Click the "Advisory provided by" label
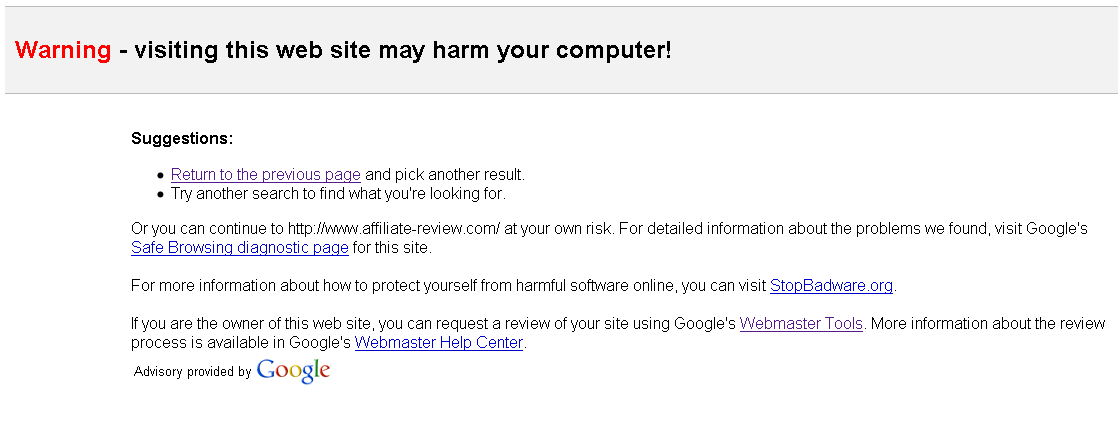 192,372
